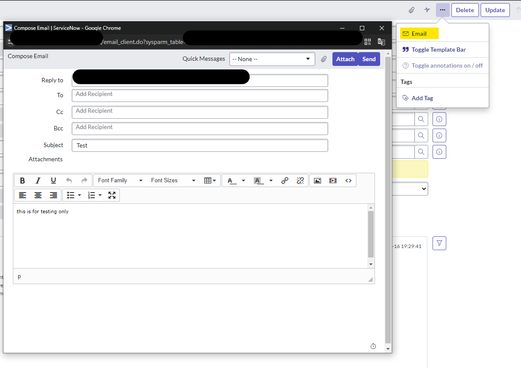521x368 pixels.
Task: Click the numbered list icon
Action: click(91, 195)
